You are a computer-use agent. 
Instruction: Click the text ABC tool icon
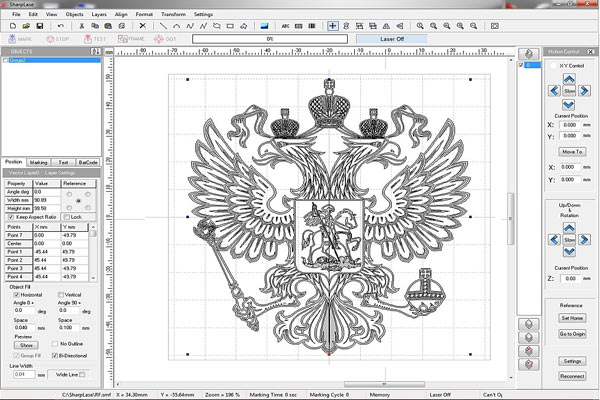coord(285,24)
